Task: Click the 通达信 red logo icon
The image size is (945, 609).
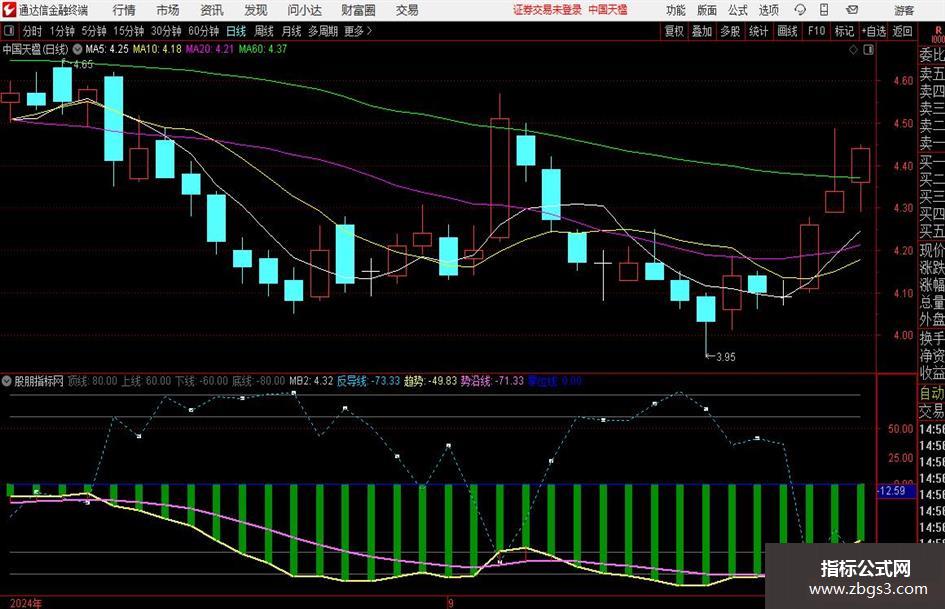Action: pos(9,10)
